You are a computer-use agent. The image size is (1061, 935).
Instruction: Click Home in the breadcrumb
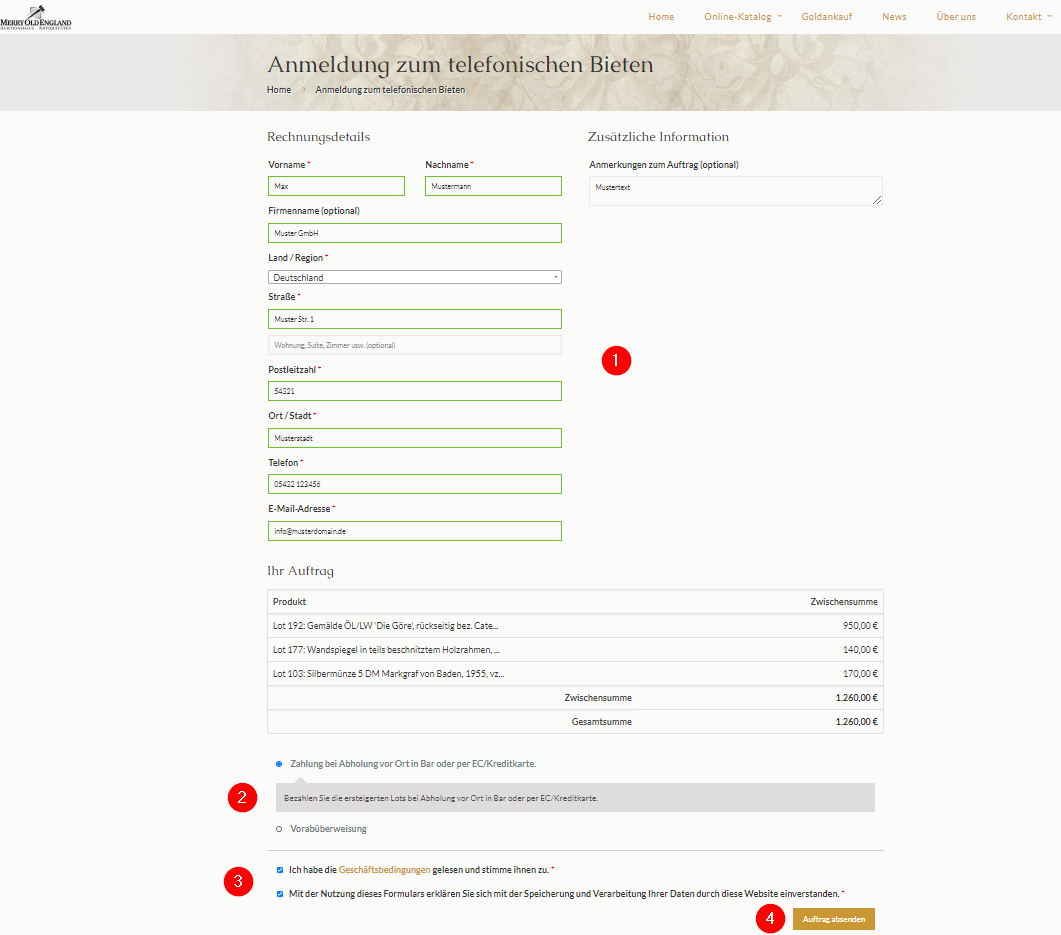pyautogui.click(x=279, y=90)
